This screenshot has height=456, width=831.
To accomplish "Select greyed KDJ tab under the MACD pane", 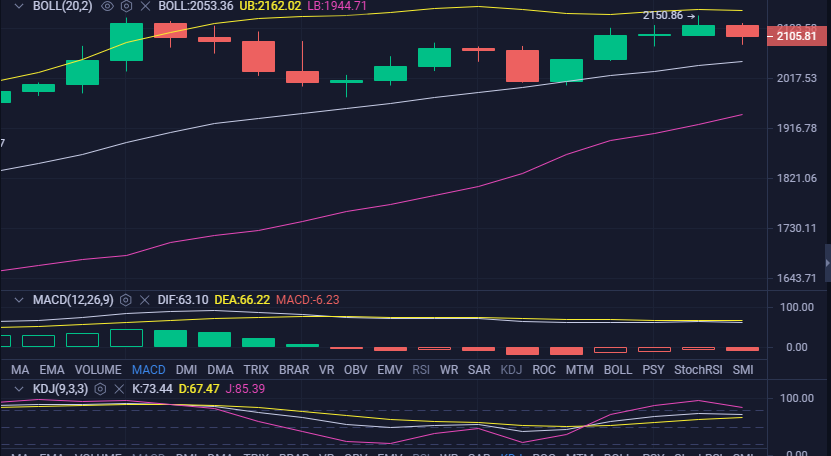I will (511, 370).
